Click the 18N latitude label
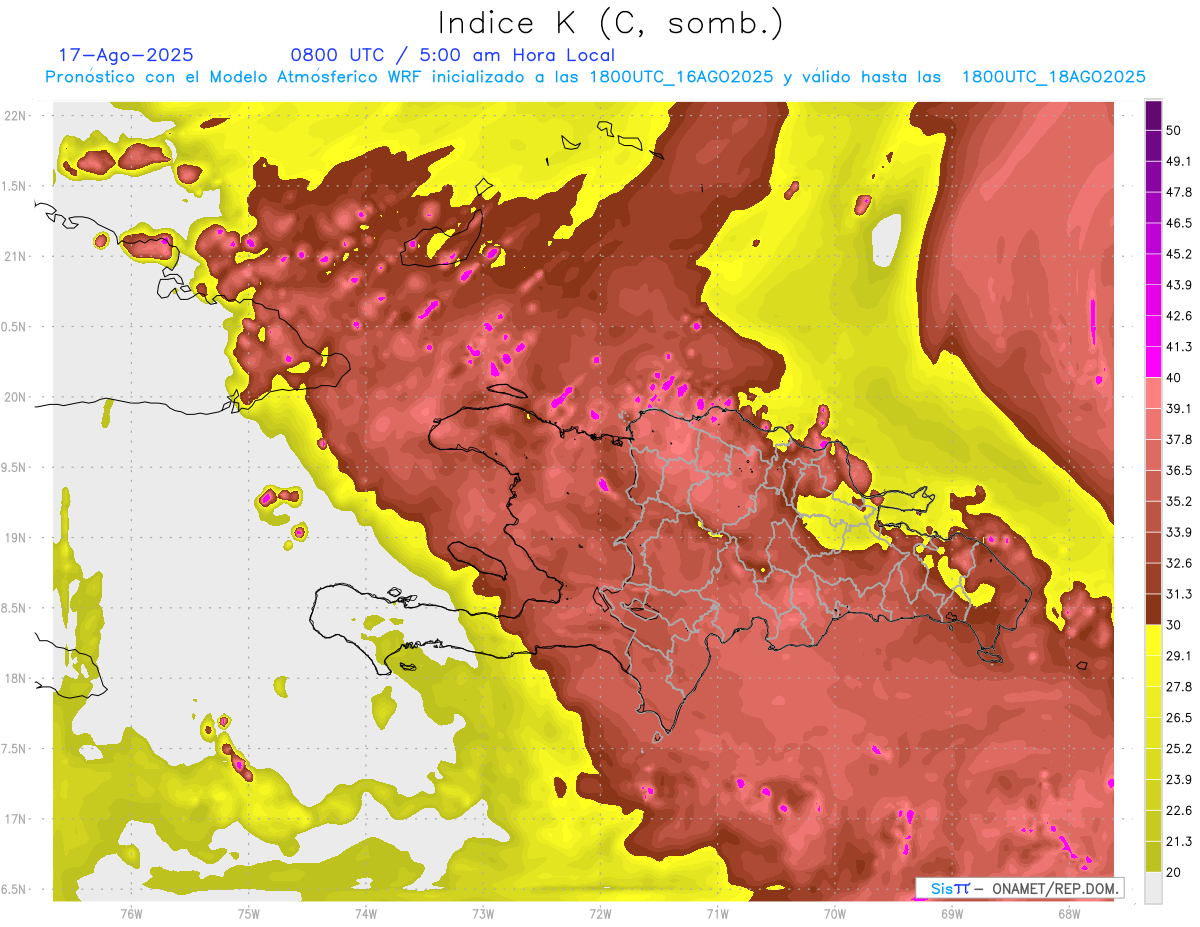 [15, 678]
